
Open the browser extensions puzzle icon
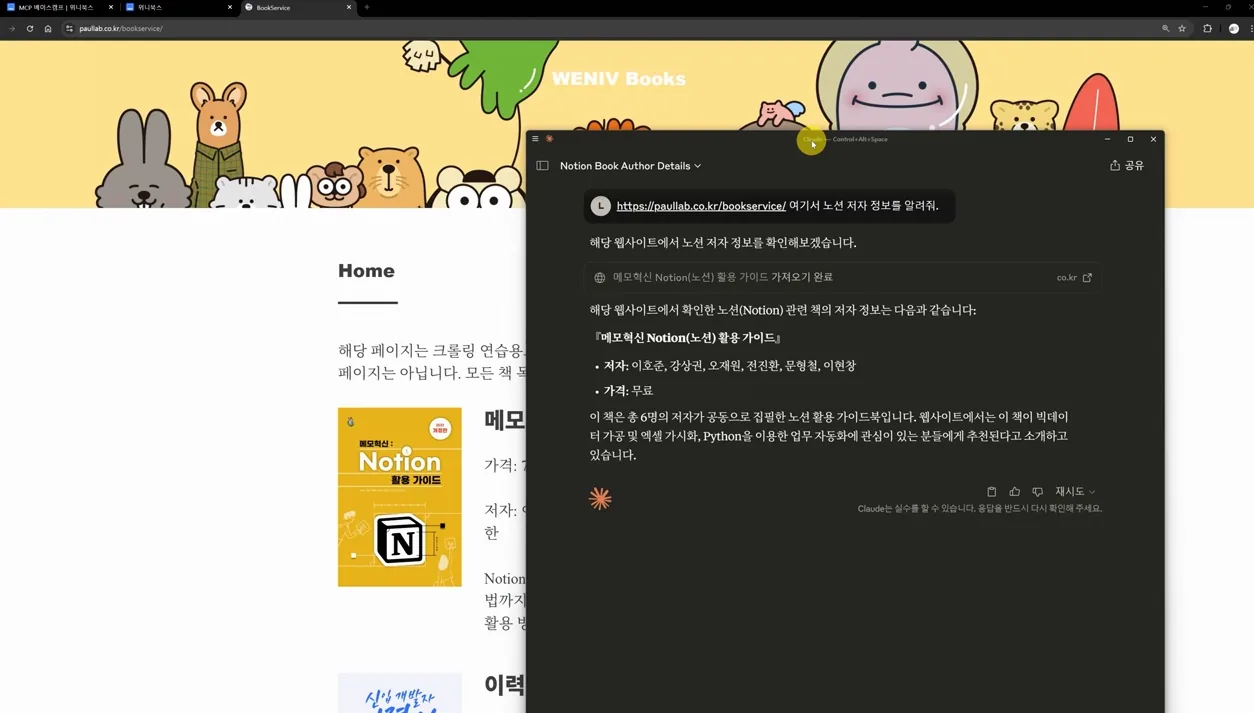tap(1207, 29)
